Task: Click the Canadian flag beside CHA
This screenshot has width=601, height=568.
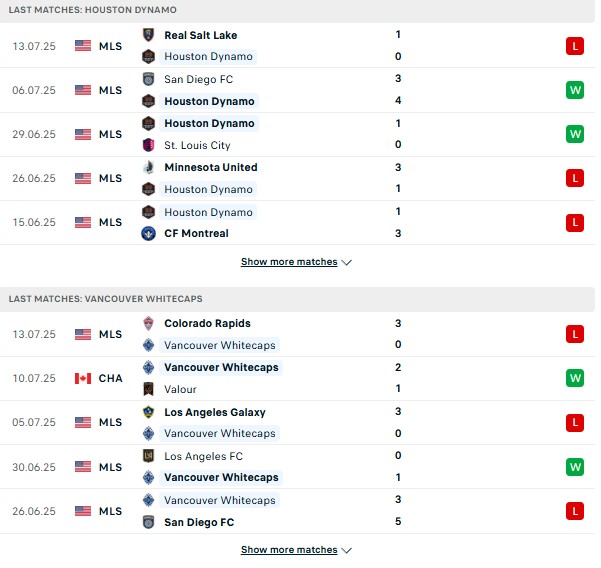Action: (83, 378)
